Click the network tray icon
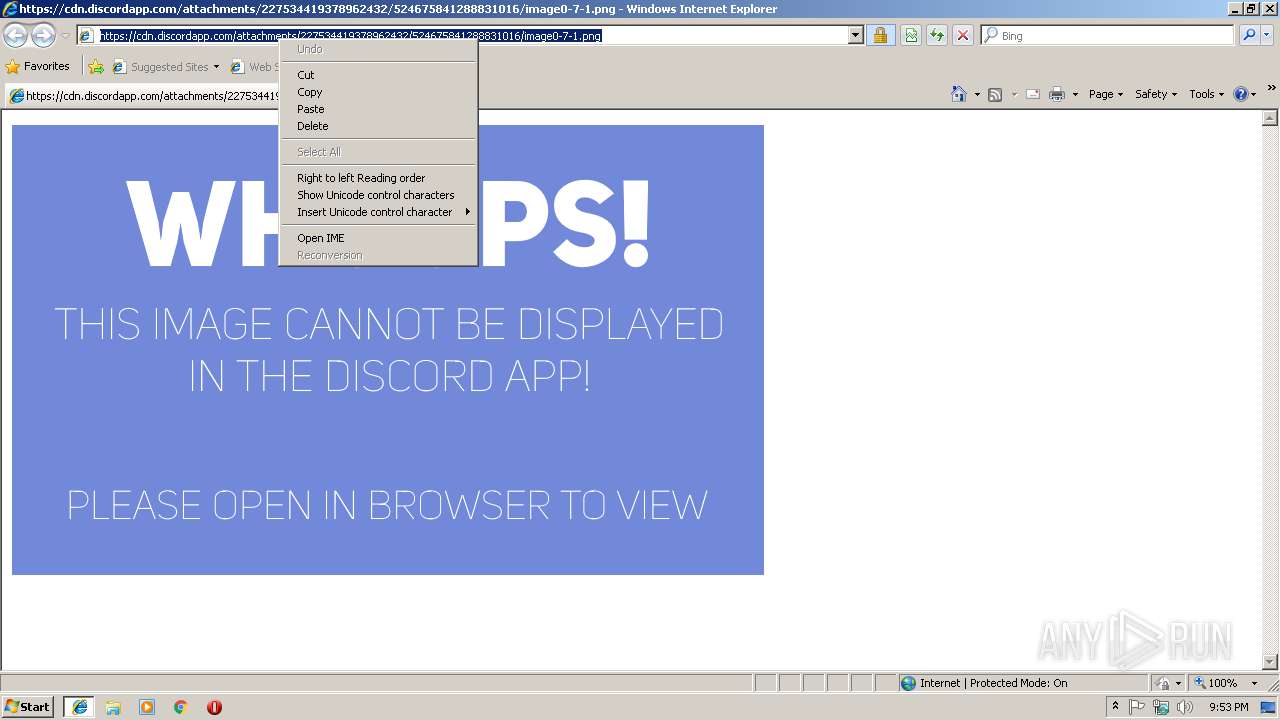This screenshot has width=1280, height=720. (1161, 707)
